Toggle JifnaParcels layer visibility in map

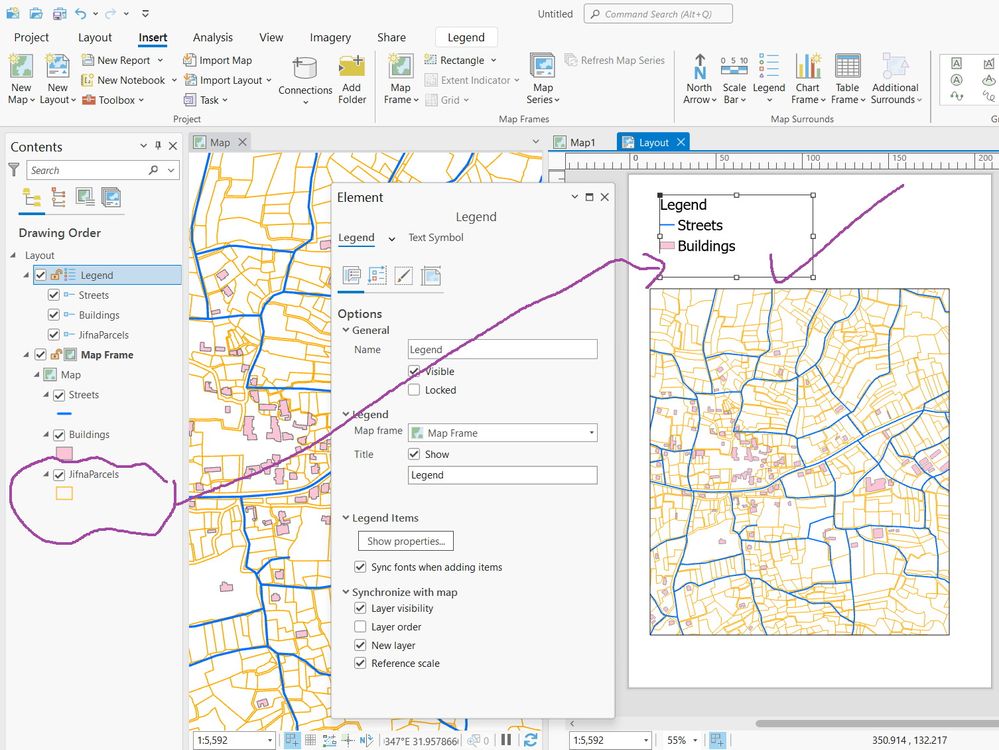tap(59, 475)
